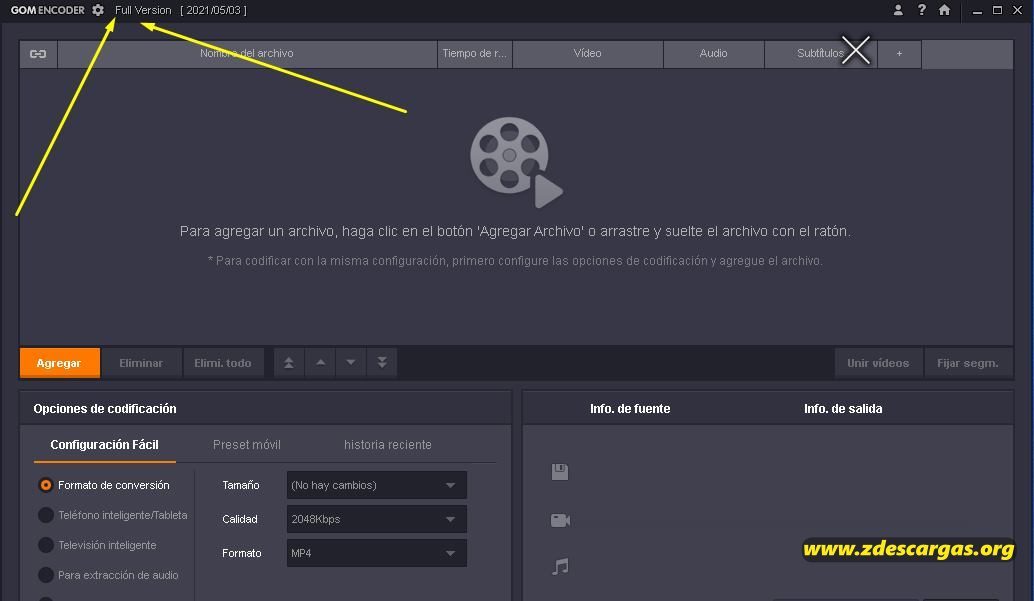
Task: Switch to Configuración Fácil tab
Action: pos(104,445)
